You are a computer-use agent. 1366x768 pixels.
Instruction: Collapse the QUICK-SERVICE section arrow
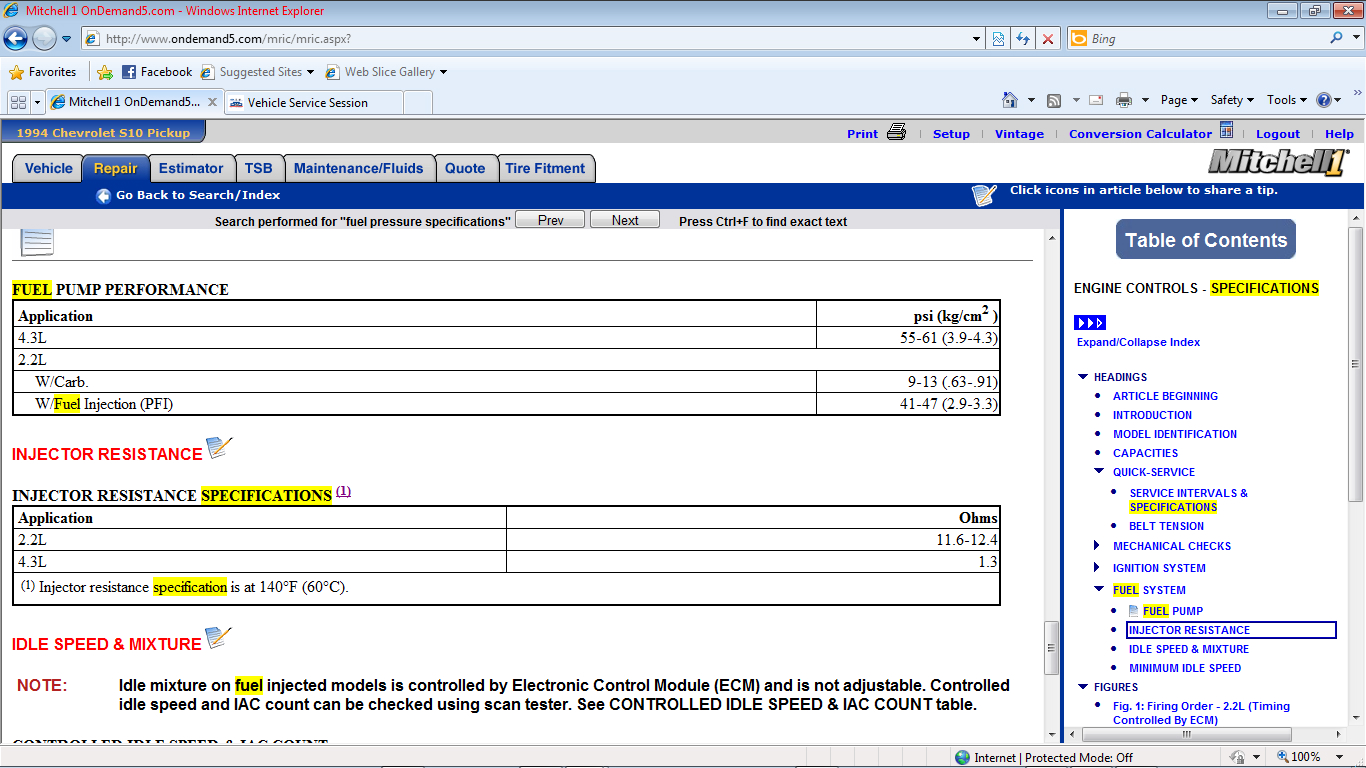tap(1099, 472)
